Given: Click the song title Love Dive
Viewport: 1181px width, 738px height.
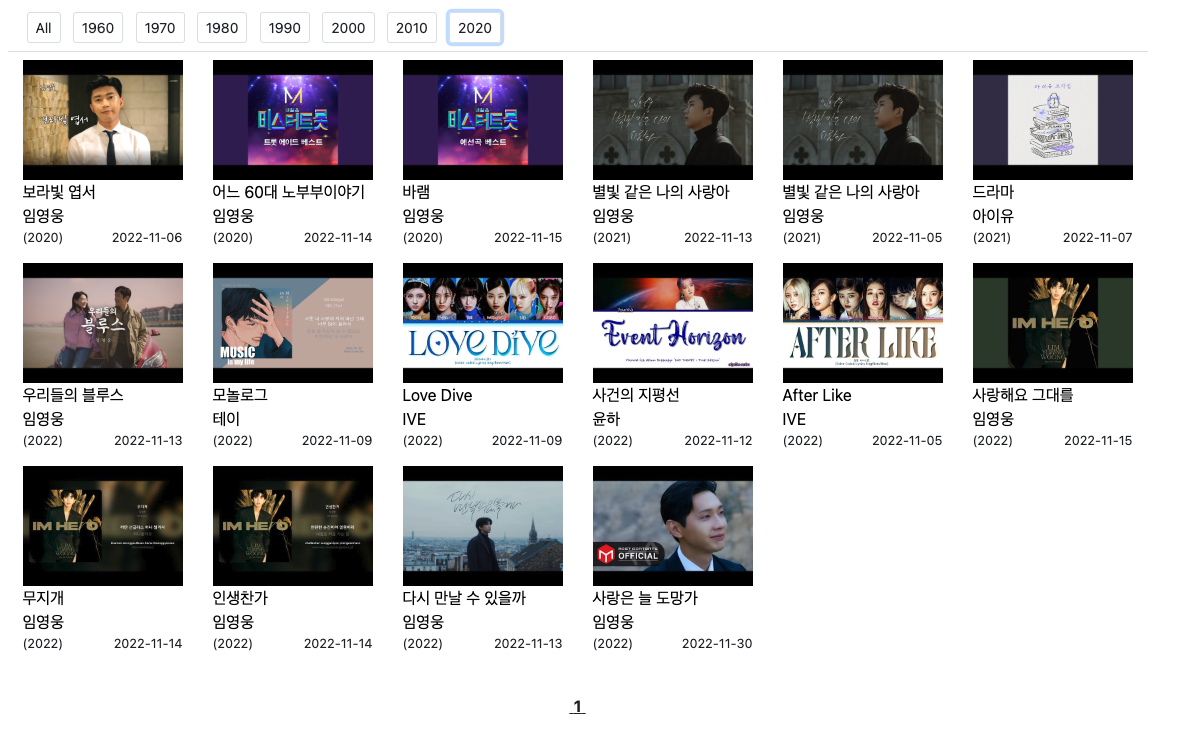Looking at the screenshot, I should 438,395.
